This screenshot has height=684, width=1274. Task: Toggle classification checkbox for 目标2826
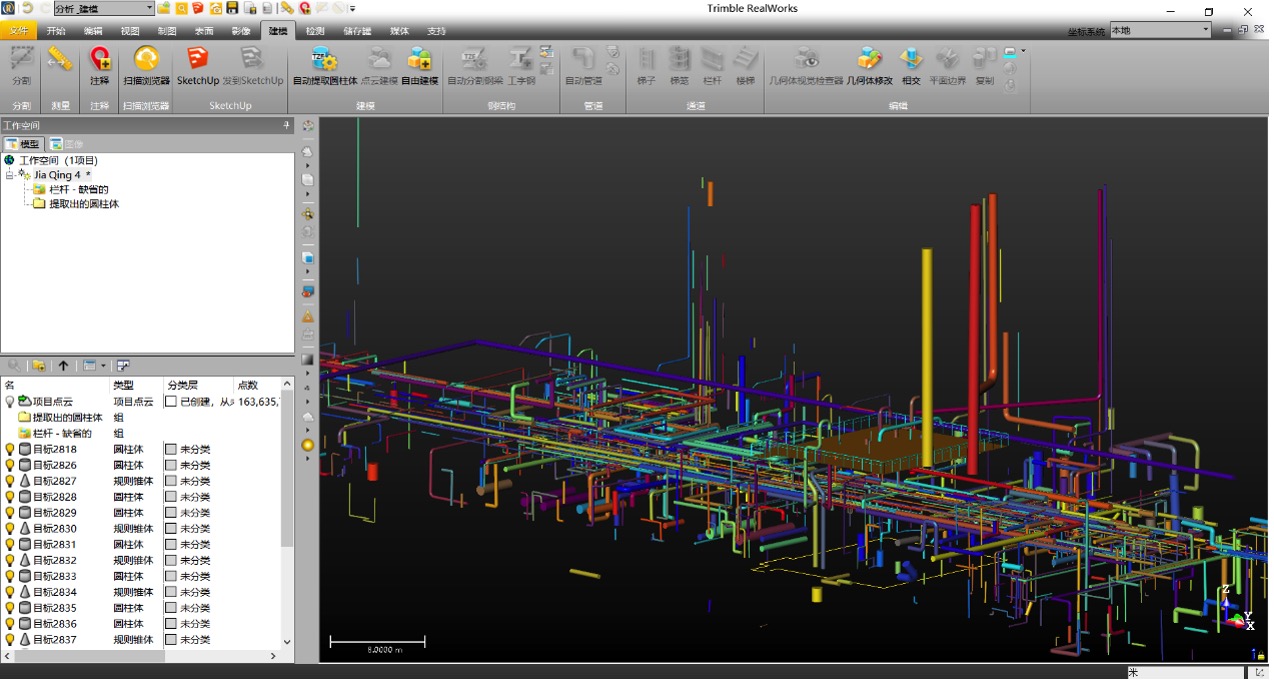[171, 465]
